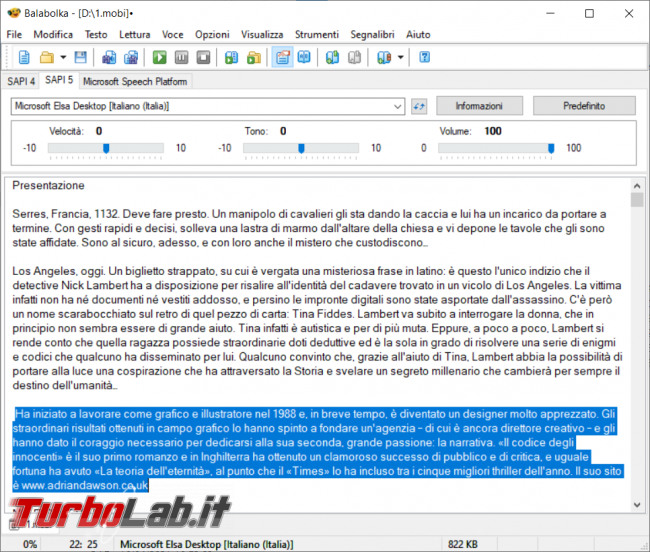This screenshot has height=552, width=650.
Task: Open the Lettura menu
Action: tap(135, 34)
